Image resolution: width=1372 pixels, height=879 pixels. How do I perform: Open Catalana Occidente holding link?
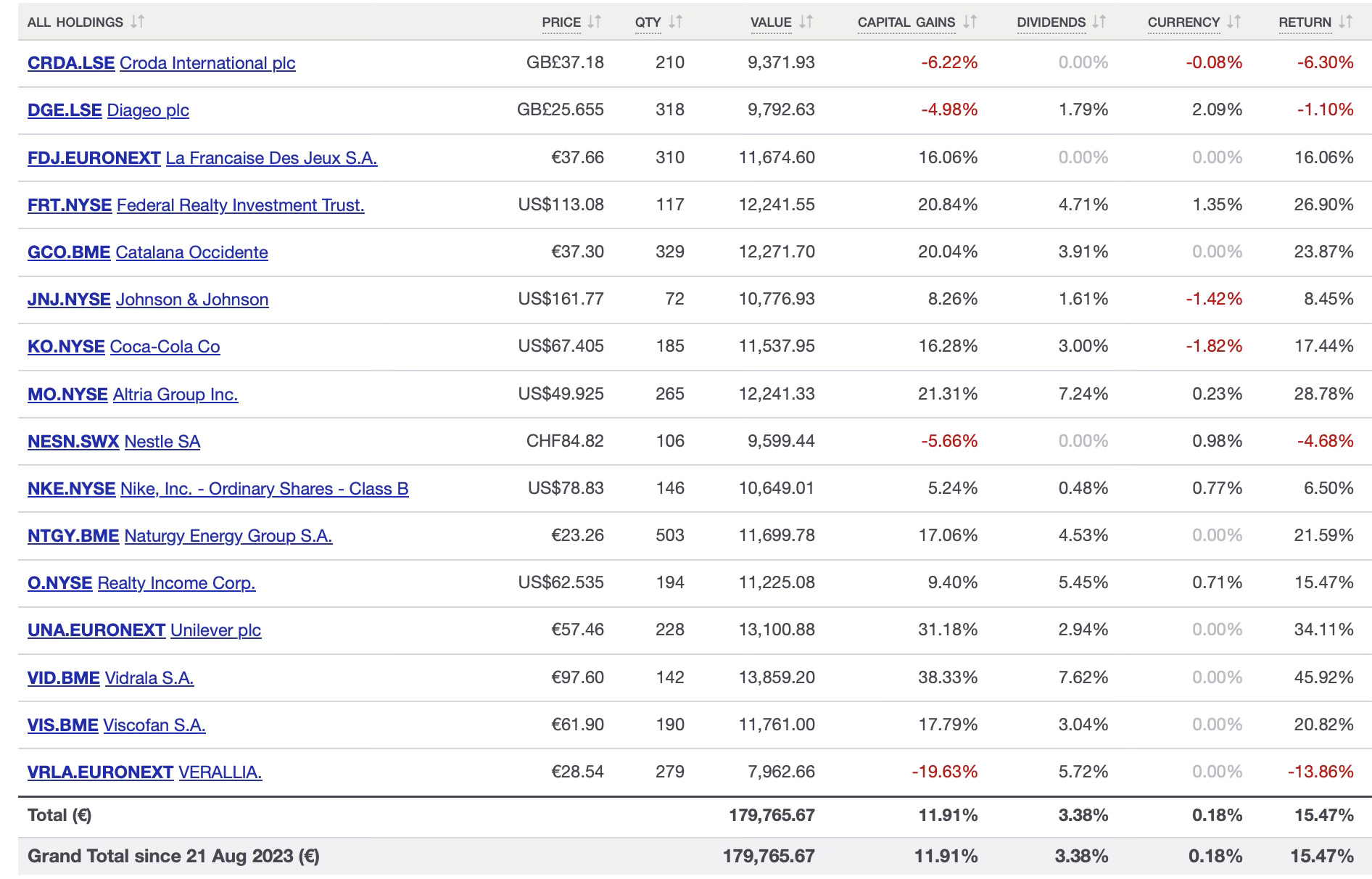click(x=191, y=252)
